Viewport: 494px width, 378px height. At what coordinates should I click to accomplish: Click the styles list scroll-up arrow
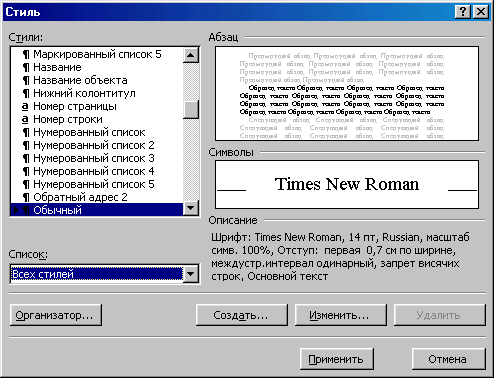pos(191,55)
